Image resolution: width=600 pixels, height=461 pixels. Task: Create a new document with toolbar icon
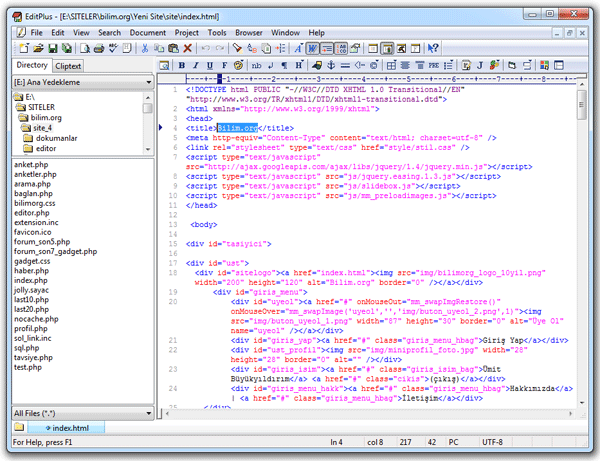coord(24,48)
